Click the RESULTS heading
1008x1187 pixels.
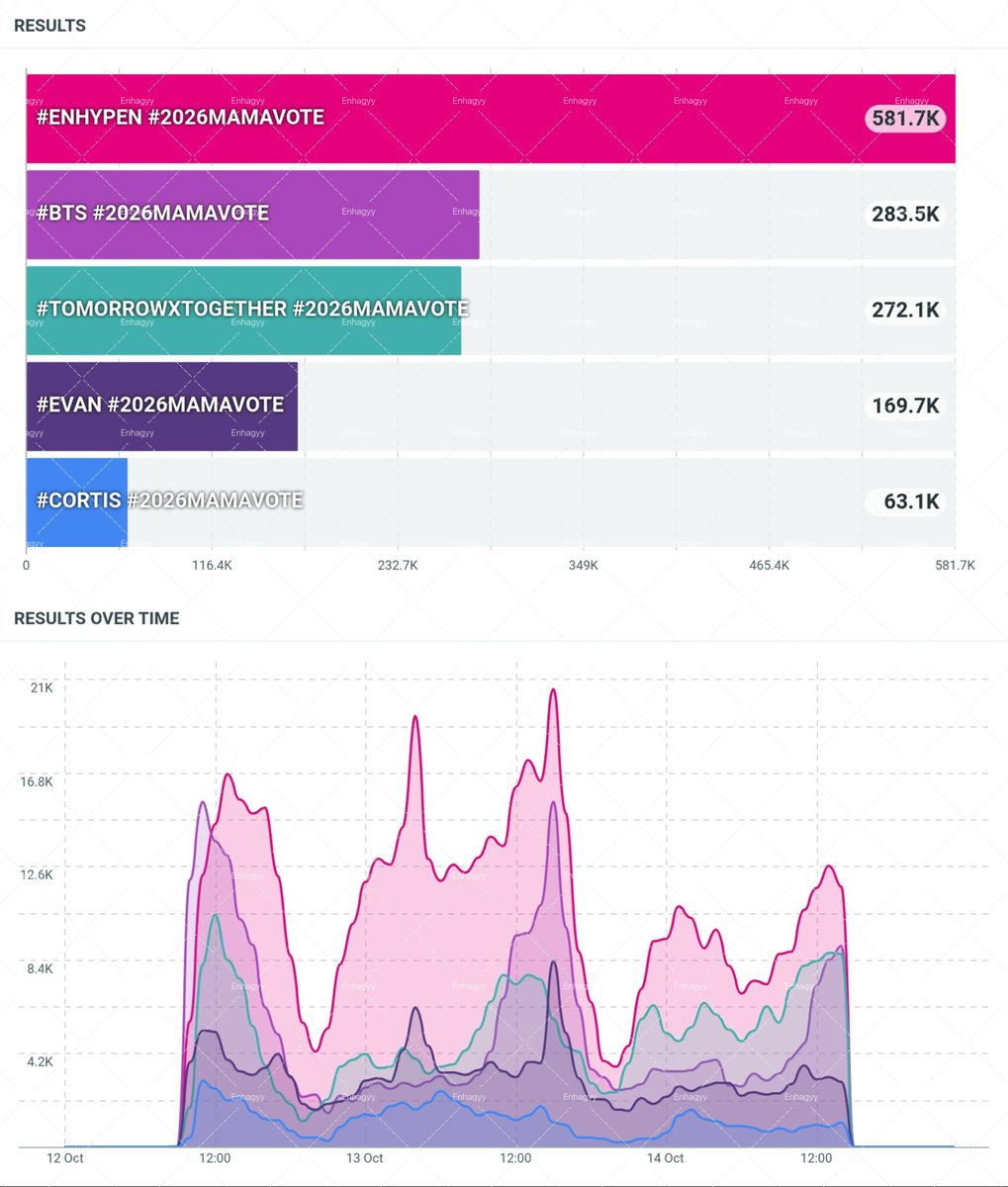click(49, 26)
